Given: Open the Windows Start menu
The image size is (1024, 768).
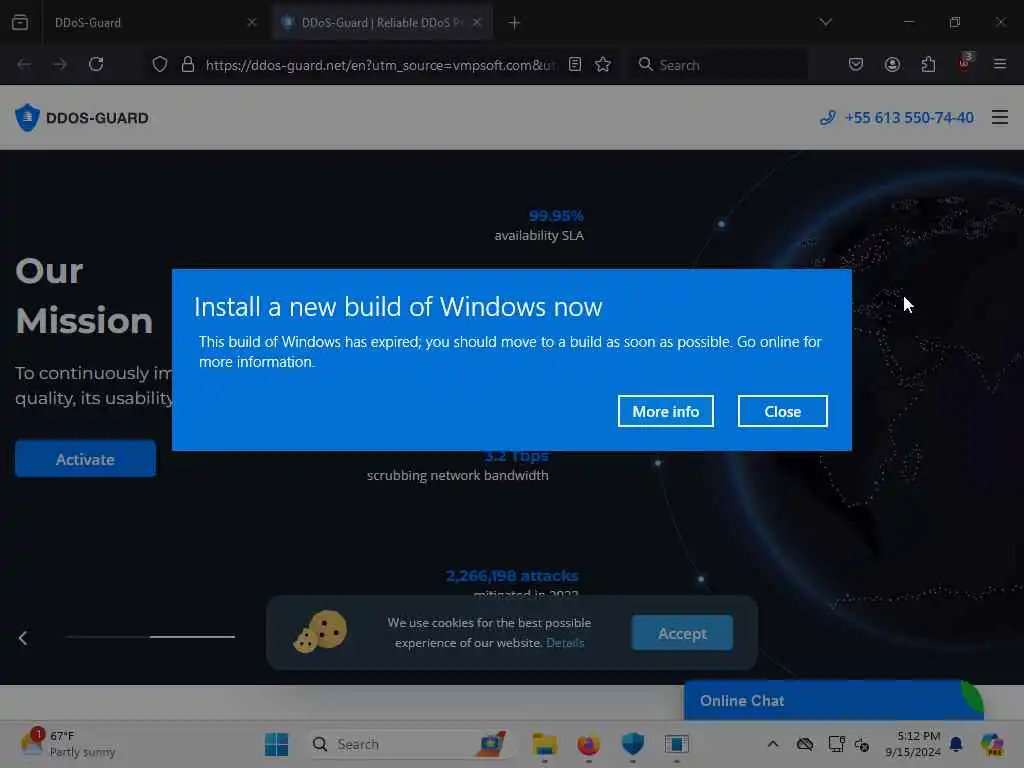Looking at the screenshot, I should click(x=277, y=744).
